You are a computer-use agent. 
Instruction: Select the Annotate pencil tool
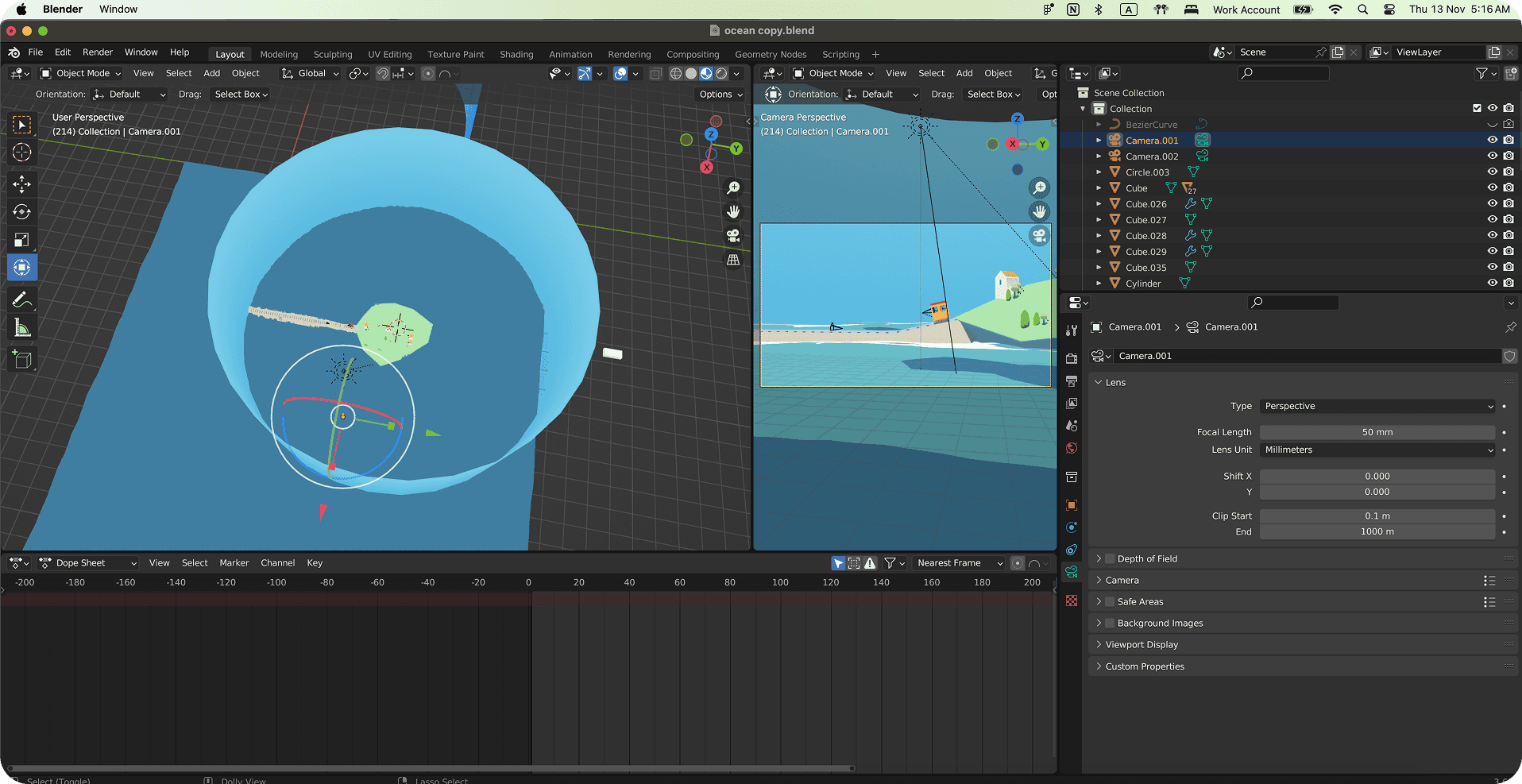(21, 300)
